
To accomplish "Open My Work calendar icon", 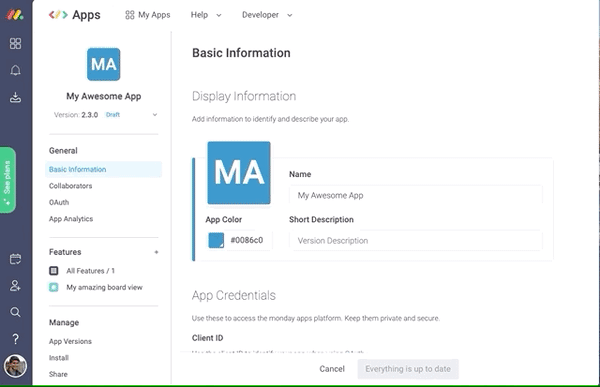I will click(15, 259).
